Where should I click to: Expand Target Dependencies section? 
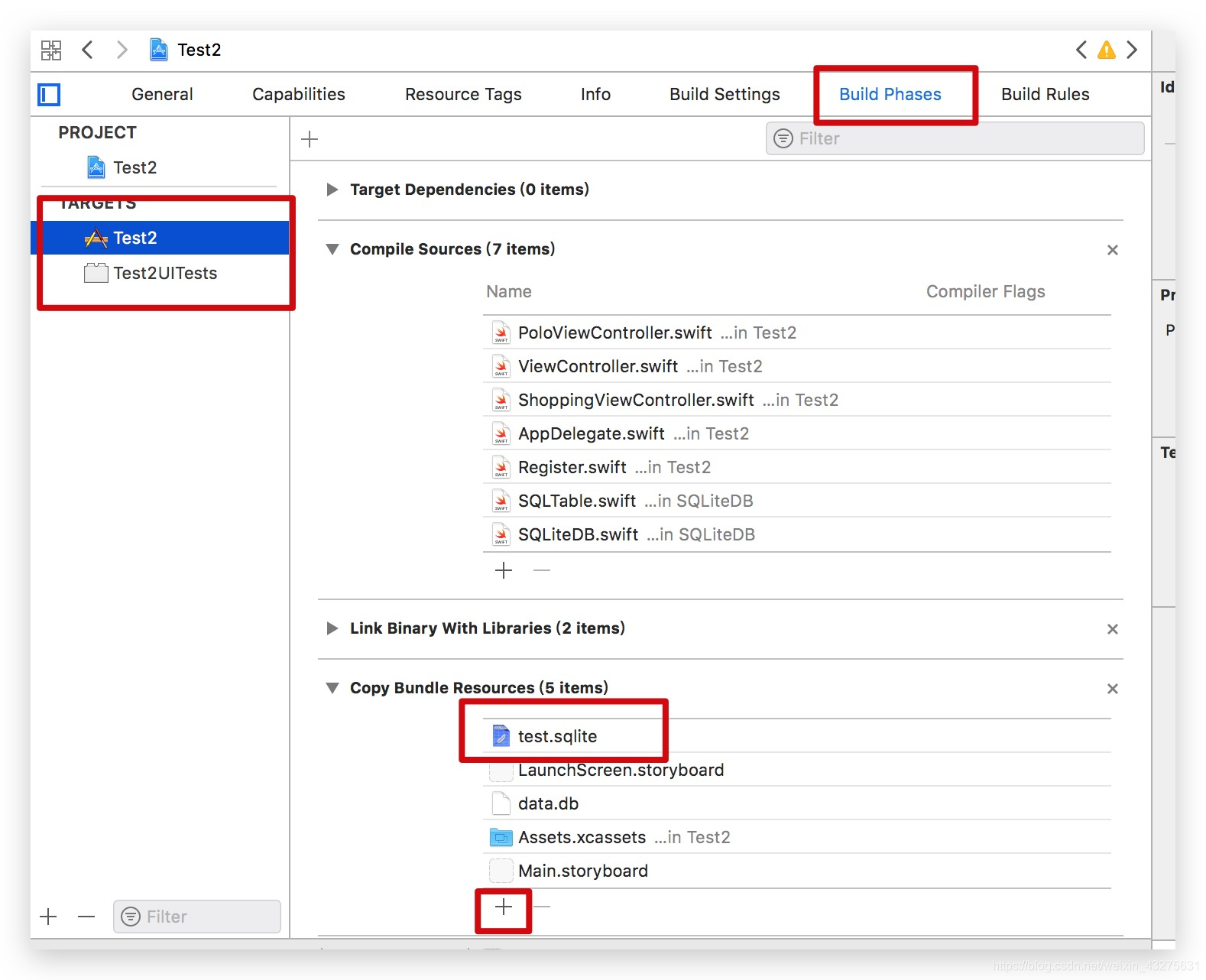point(332,190)
